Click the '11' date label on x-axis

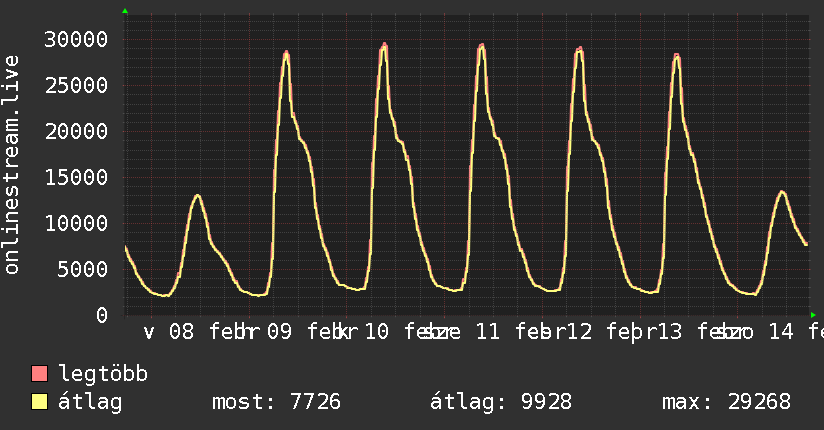pos(488,332)
